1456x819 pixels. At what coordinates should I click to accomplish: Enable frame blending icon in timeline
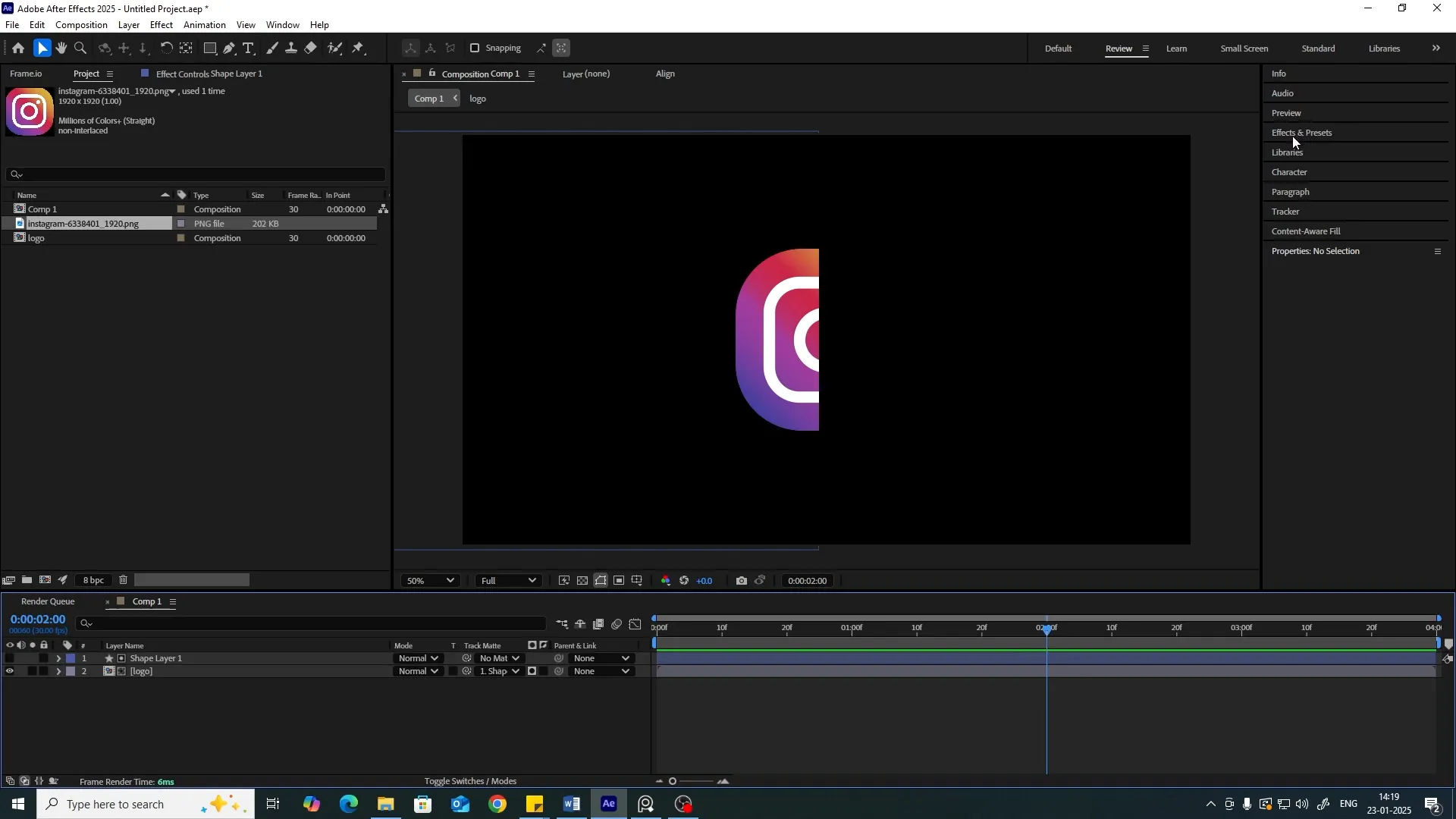(x=598, y=624)
